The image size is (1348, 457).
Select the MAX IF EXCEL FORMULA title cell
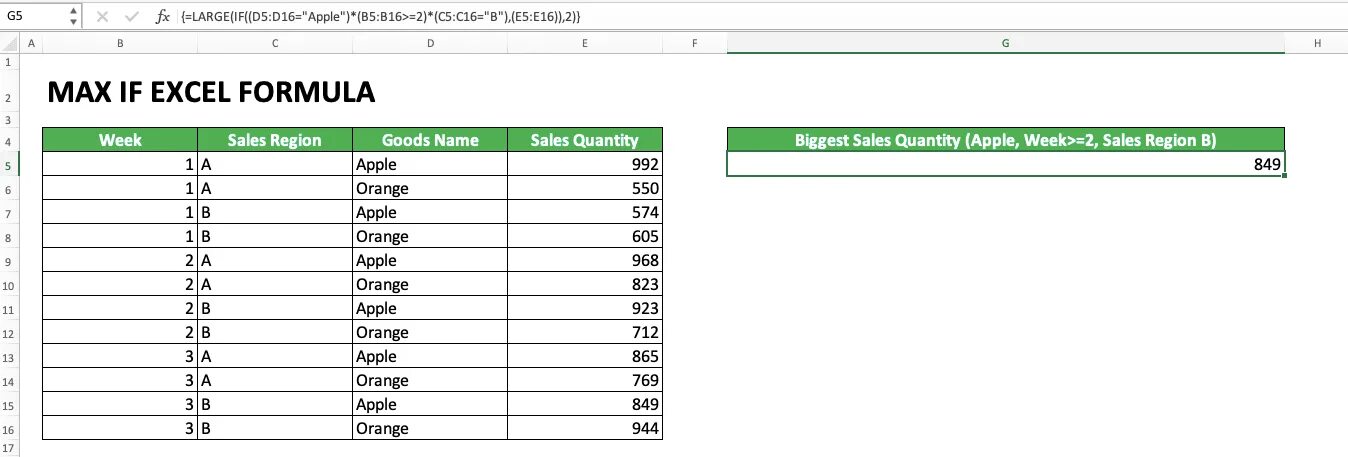(x=211, y=93)
